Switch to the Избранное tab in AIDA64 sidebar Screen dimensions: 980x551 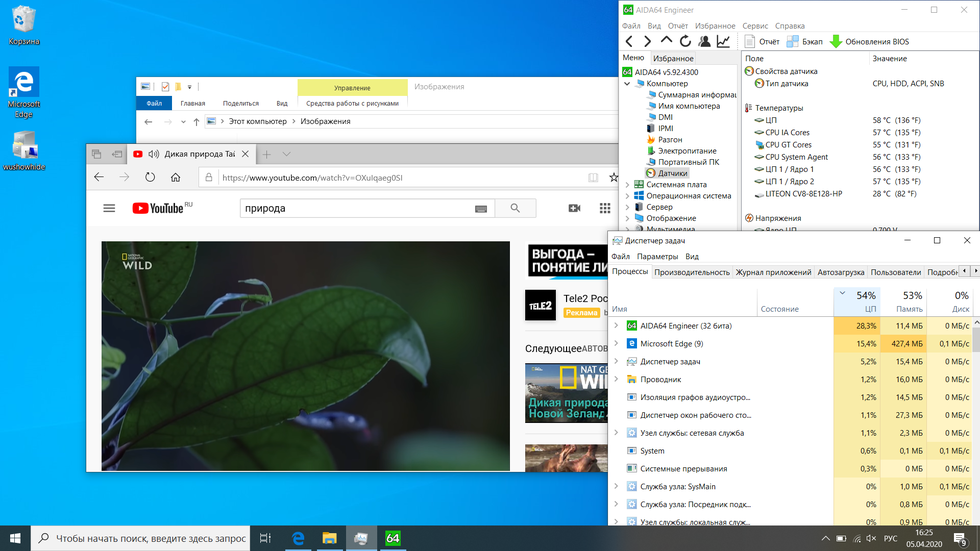click(x=672, y=58)
